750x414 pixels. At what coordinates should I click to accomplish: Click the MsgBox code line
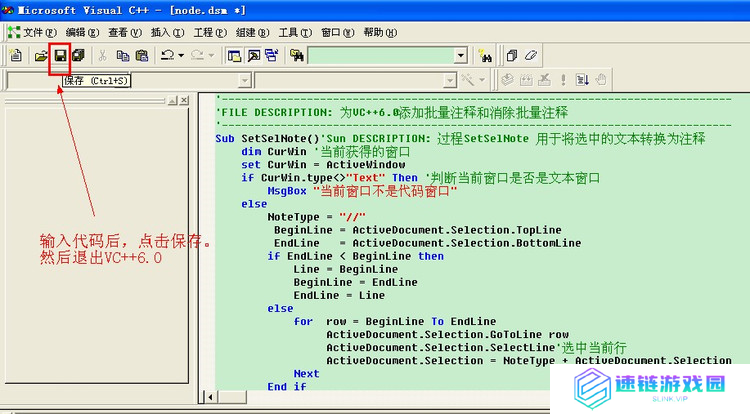tap(362, 191)
